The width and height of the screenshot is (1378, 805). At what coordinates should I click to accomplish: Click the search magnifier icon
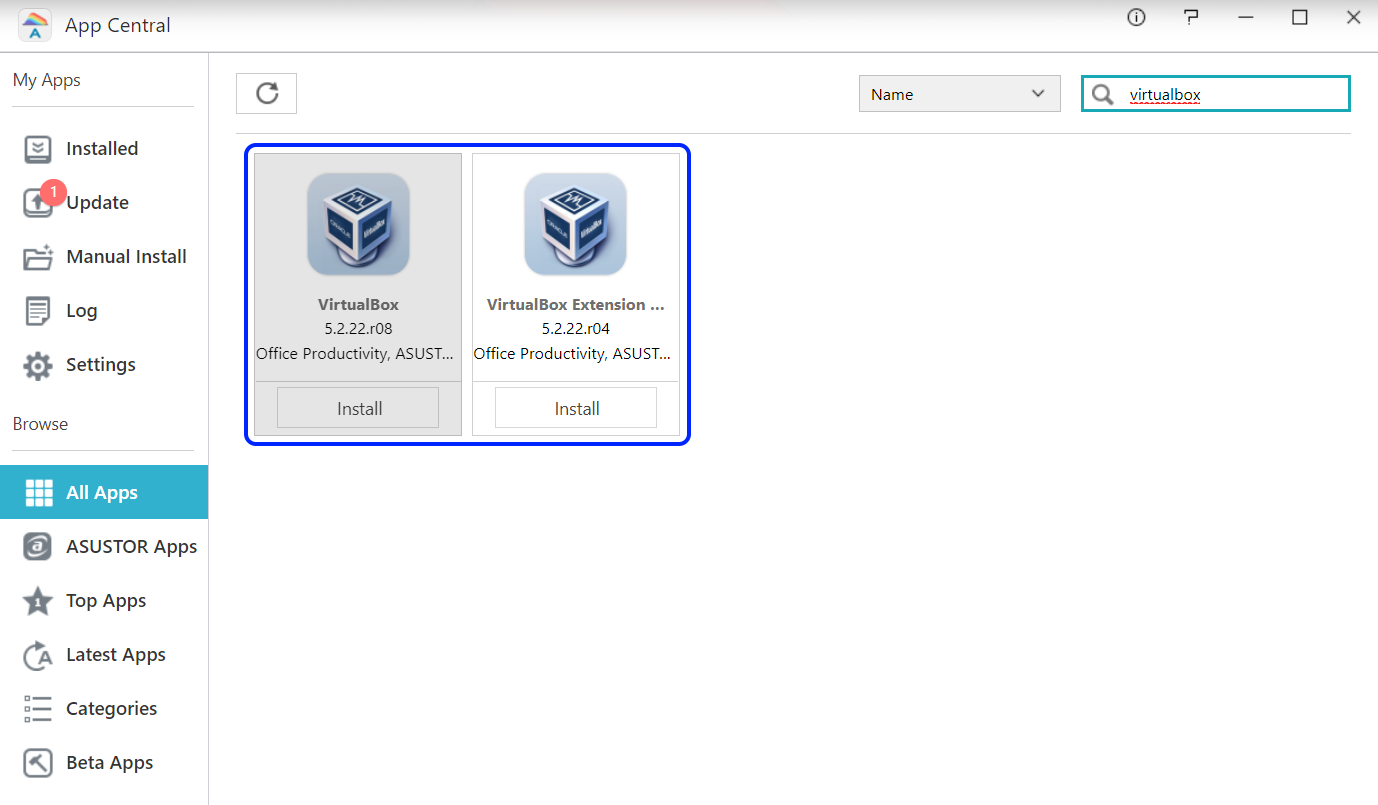(1102, 94)
